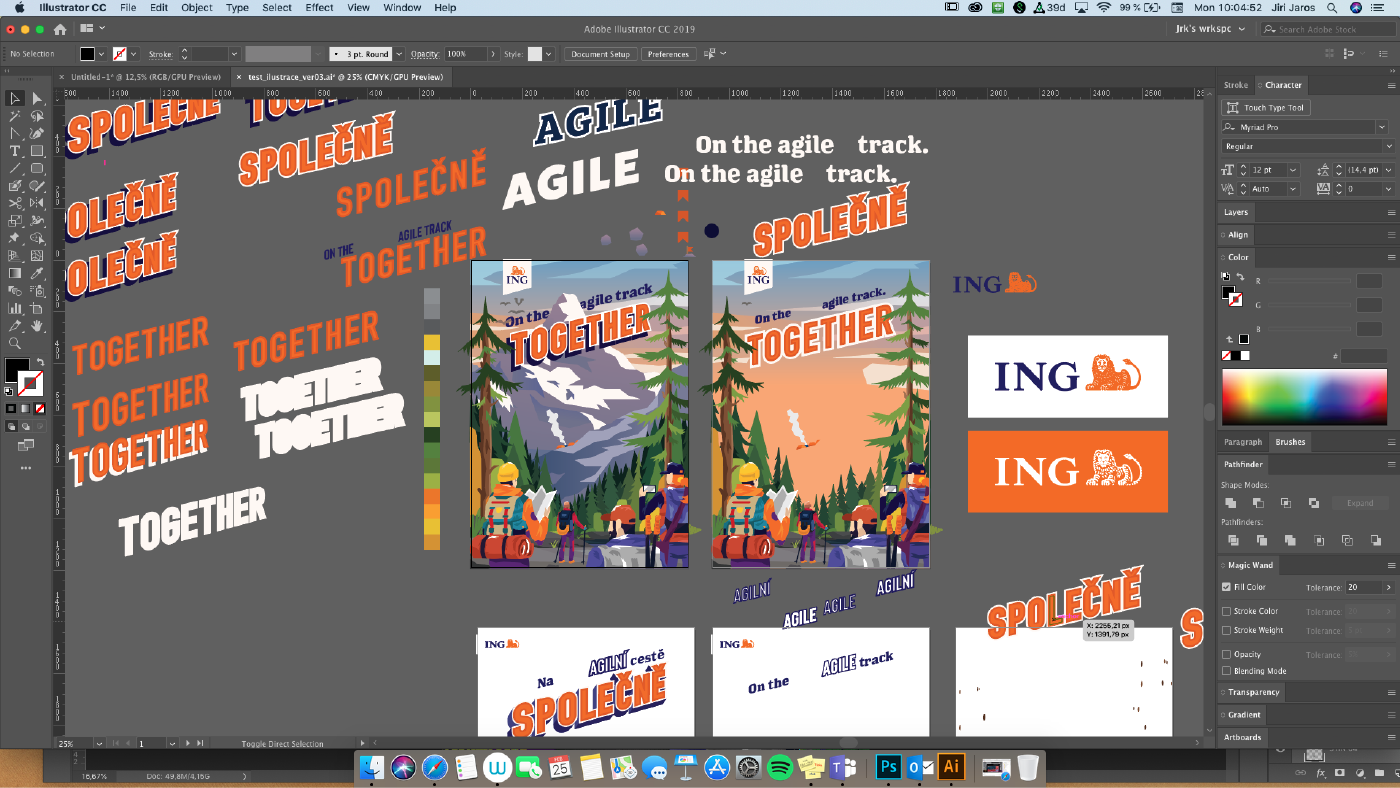This screenshot has width=1400, height=788.
Task: Open the Effect menu
Action: 320,7
